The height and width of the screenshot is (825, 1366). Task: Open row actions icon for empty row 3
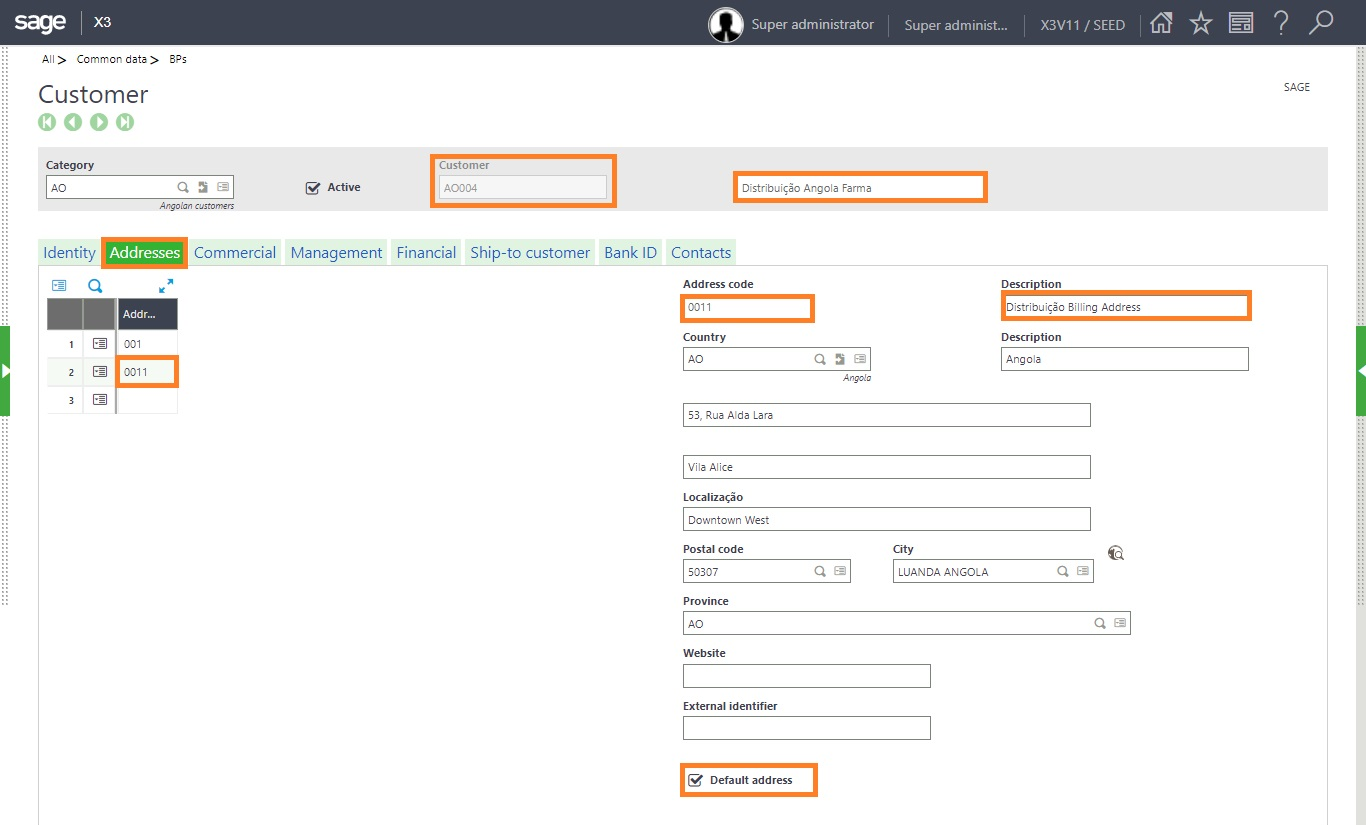(99, 399)
